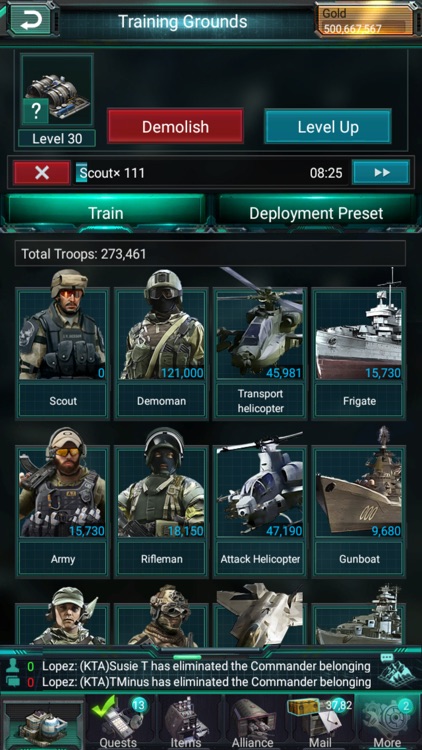Cancel the Scout training queue

(x=42, y=173)
